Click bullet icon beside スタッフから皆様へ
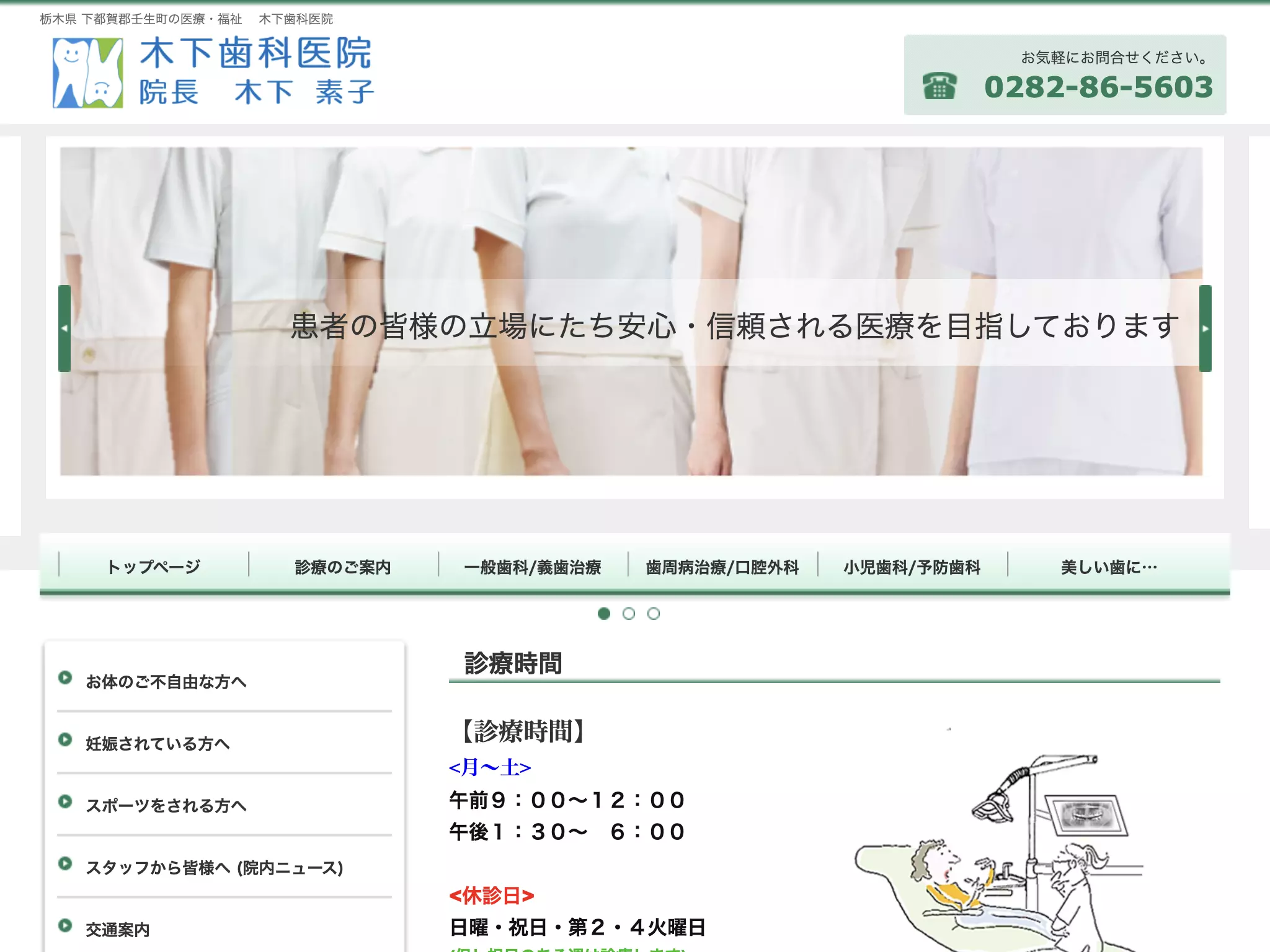 pyautogui.click(x=65, y=863)
